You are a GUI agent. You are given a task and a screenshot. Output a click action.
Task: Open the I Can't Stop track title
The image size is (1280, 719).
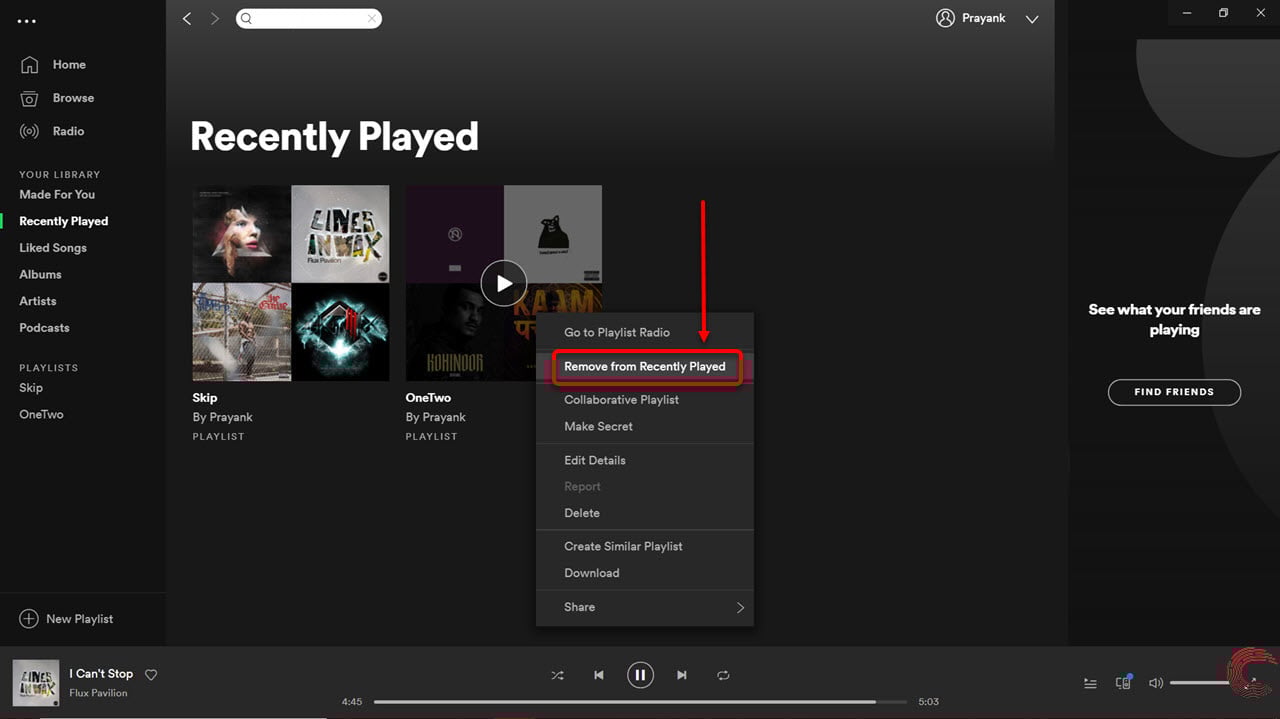click(x=101, y=674)
